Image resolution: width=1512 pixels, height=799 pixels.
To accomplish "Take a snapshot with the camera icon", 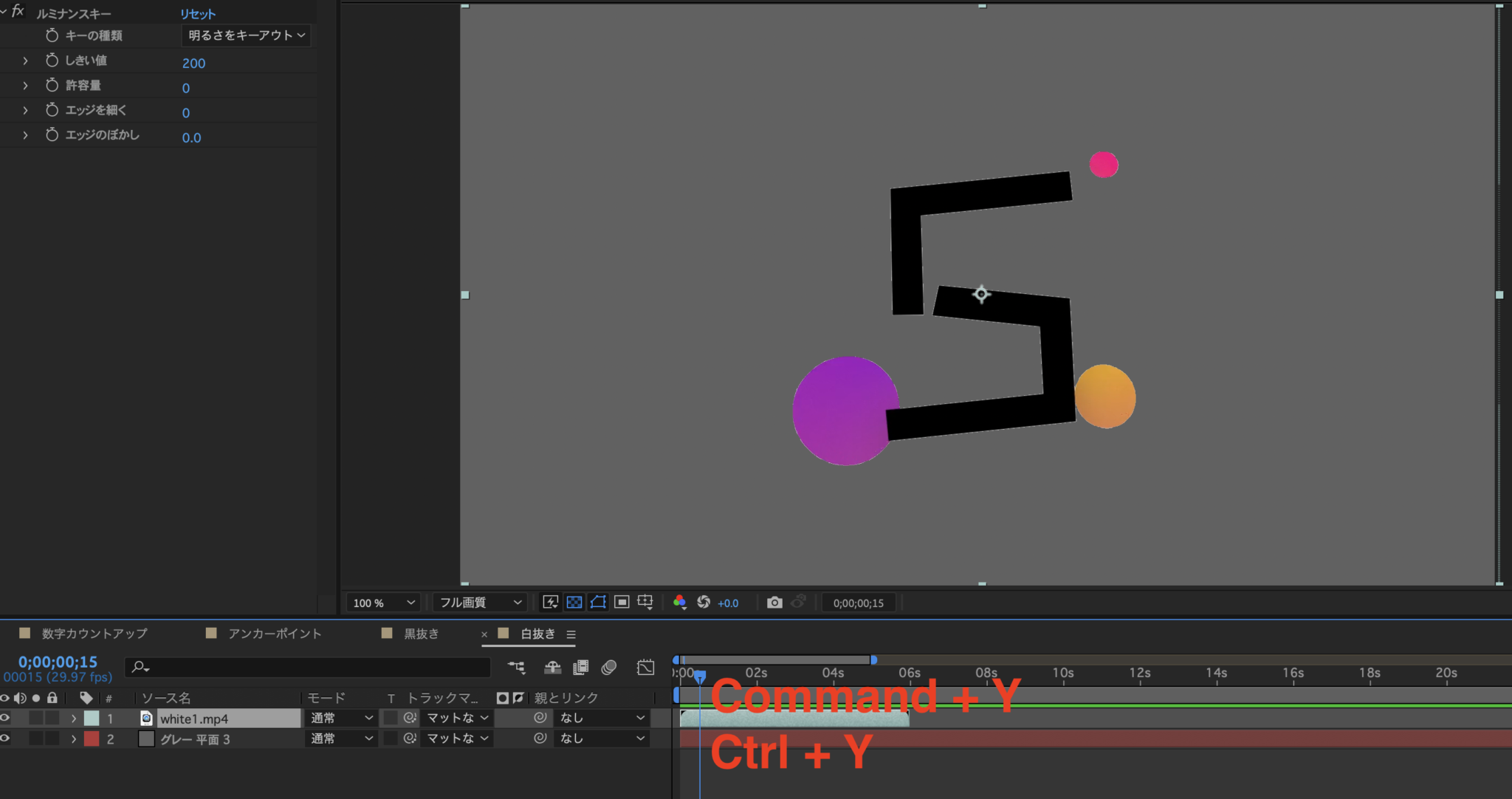I will coord(774,602).
